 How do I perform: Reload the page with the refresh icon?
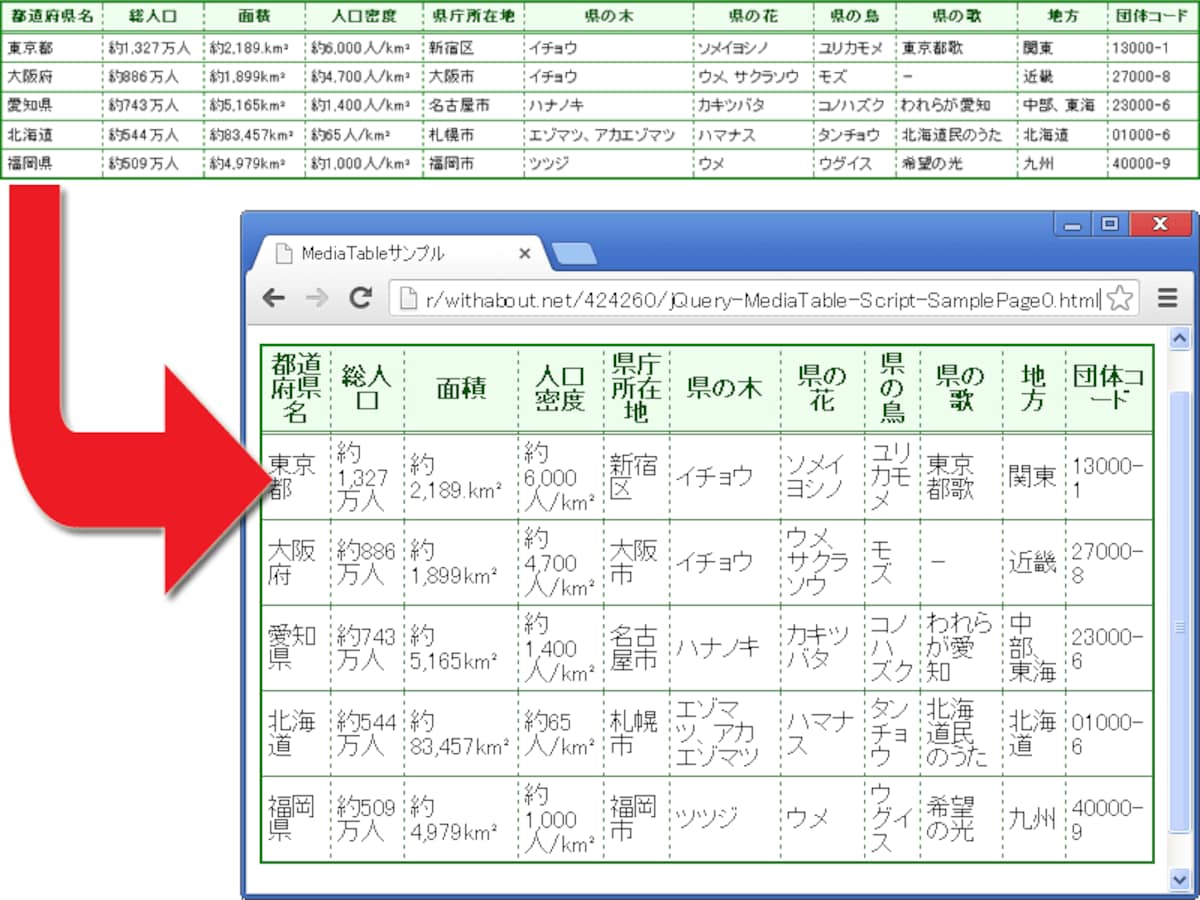[360, 297]
